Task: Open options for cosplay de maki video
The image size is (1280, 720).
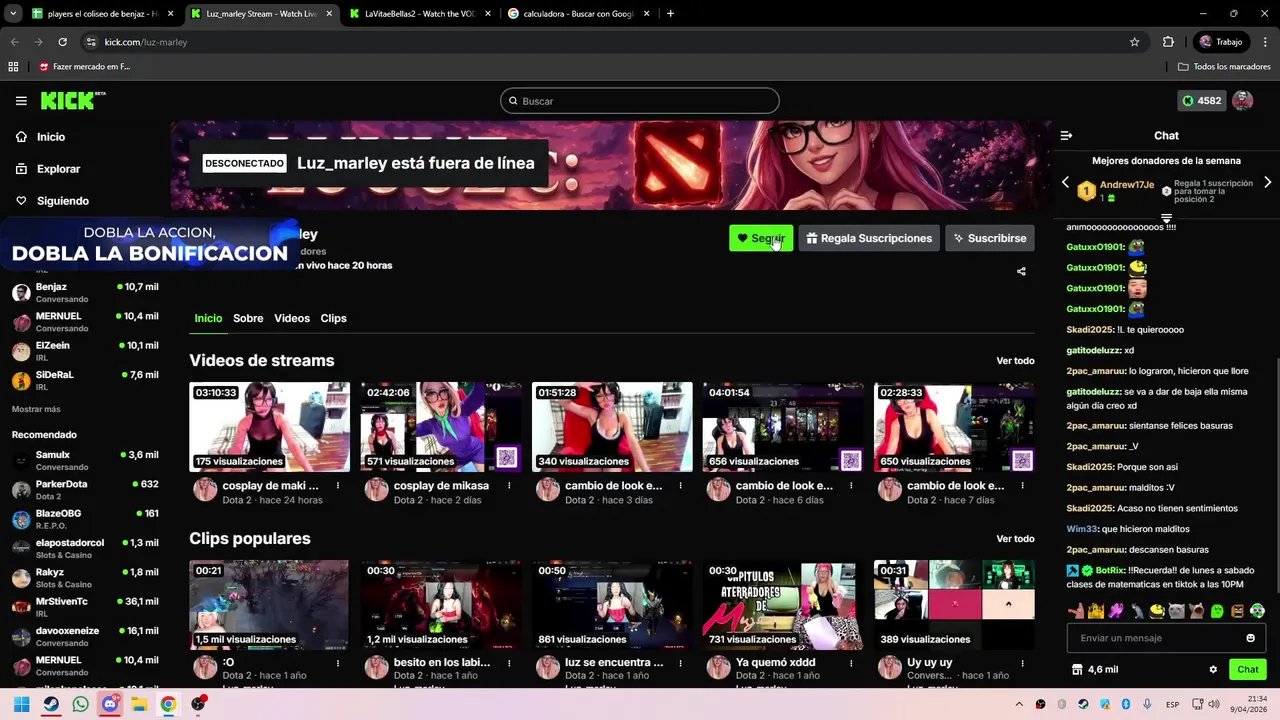Action: click(338, 486)
